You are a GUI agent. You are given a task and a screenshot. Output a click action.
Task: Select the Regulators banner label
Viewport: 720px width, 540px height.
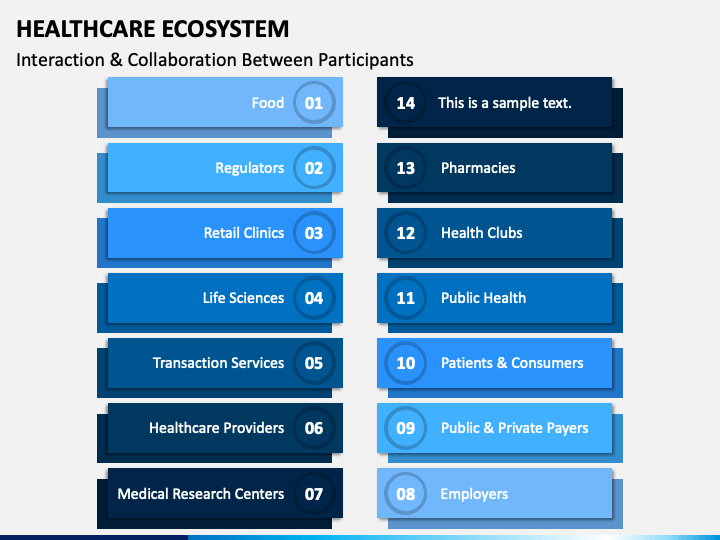pos(250,169)
